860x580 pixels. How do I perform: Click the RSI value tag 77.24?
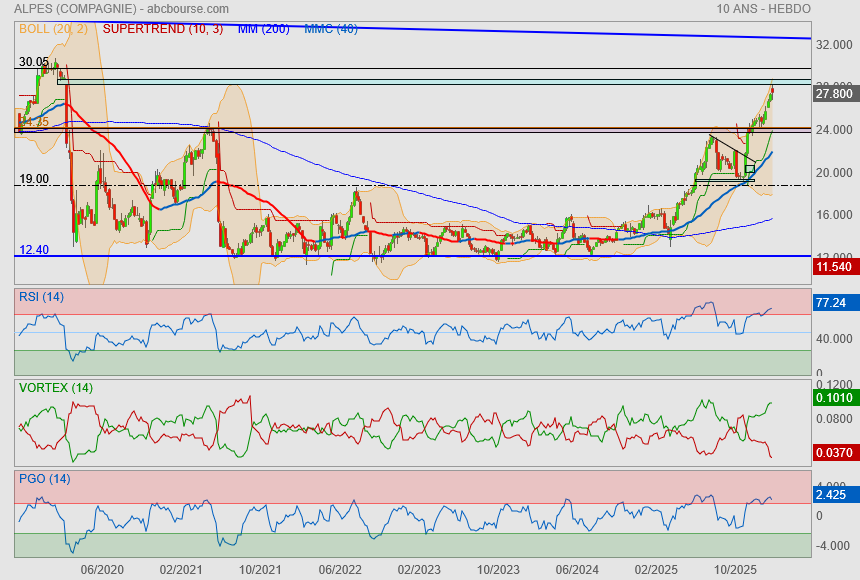(x=834, y=302)
